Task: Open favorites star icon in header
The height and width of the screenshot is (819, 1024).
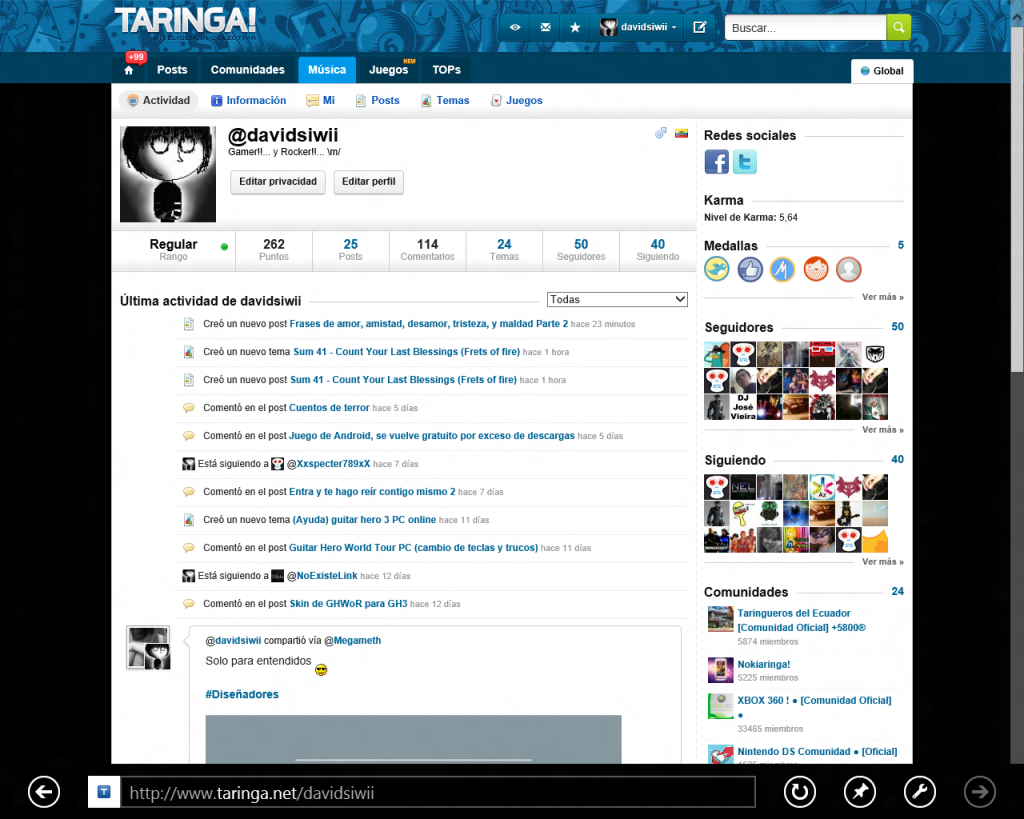Action: point(575,27)
